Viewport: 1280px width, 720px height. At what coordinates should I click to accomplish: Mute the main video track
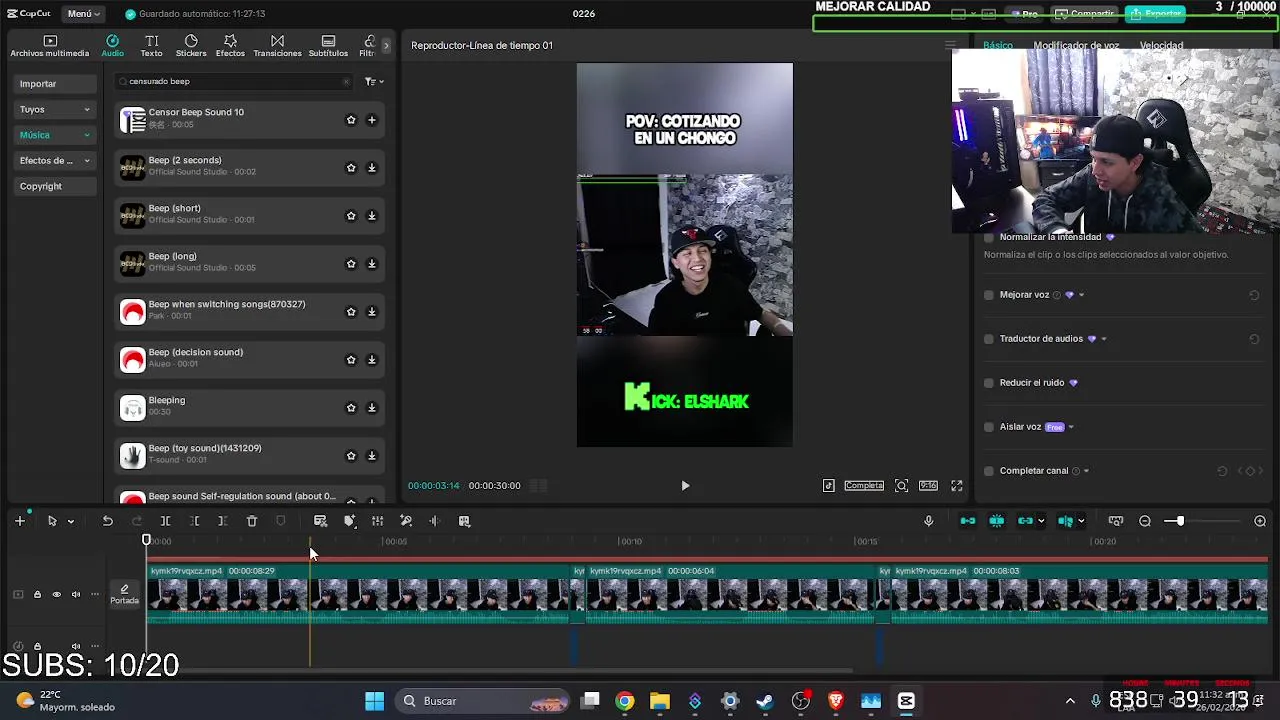76,595
